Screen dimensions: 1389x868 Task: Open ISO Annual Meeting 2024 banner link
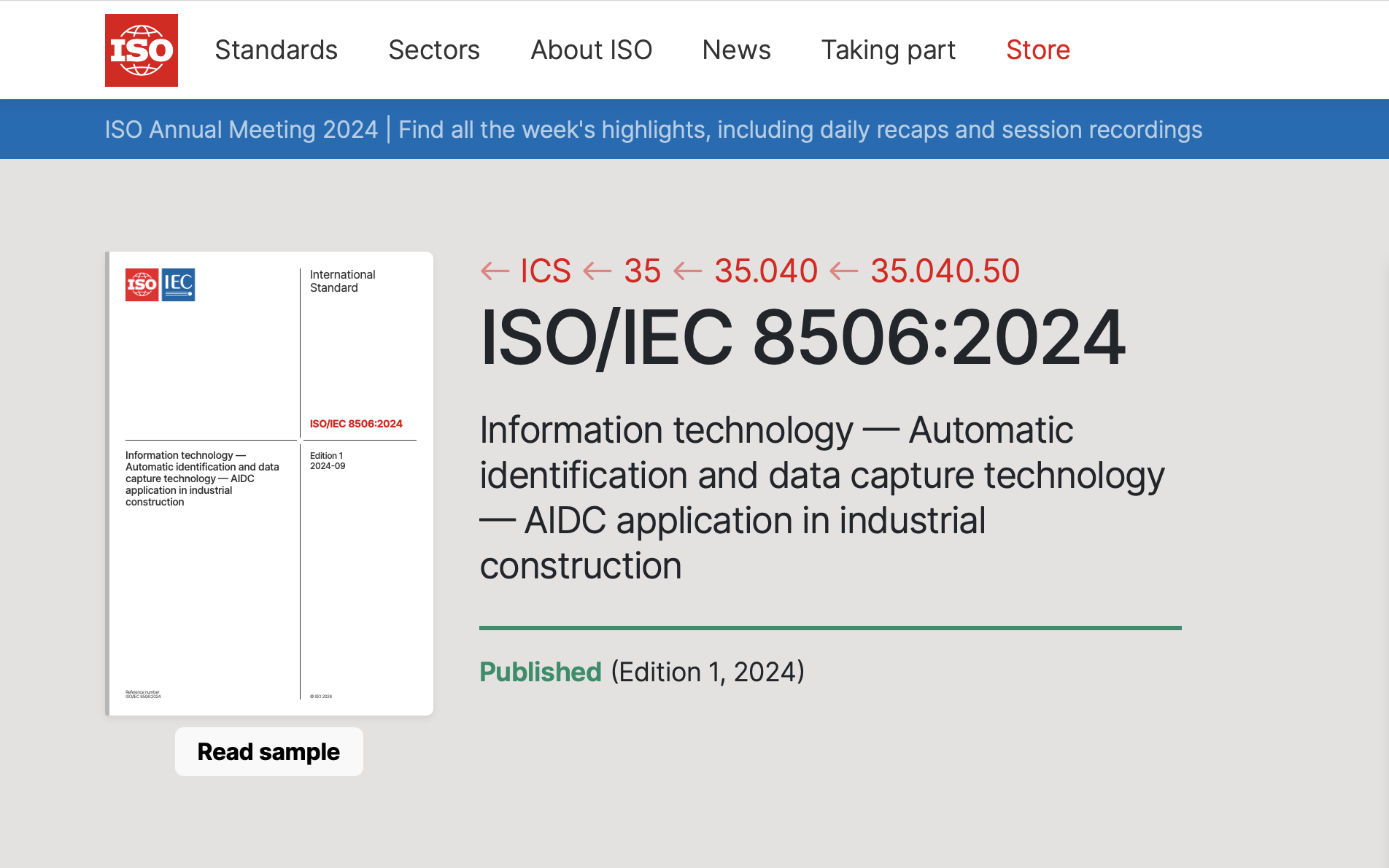tap(653, 130)
